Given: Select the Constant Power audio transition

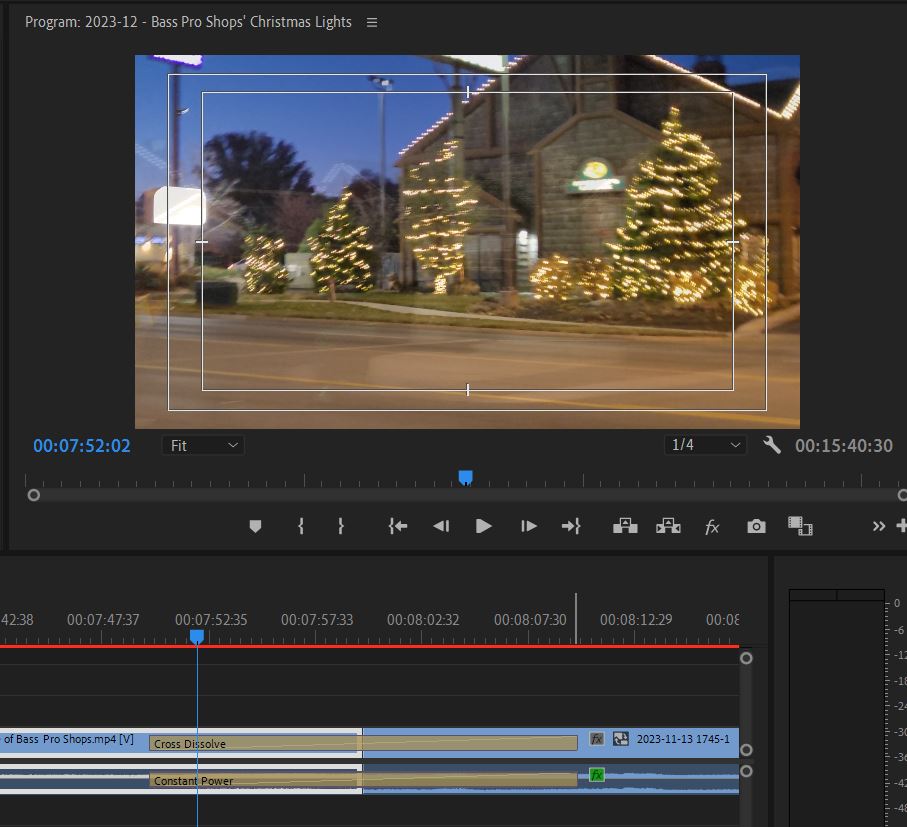Looking at the screenshot, I should [x=363, y=780].
